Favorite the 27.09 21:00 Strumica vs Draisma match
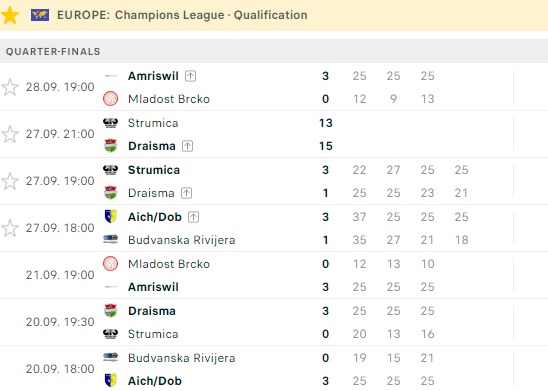Screen dimensions: 548x391 10,134
